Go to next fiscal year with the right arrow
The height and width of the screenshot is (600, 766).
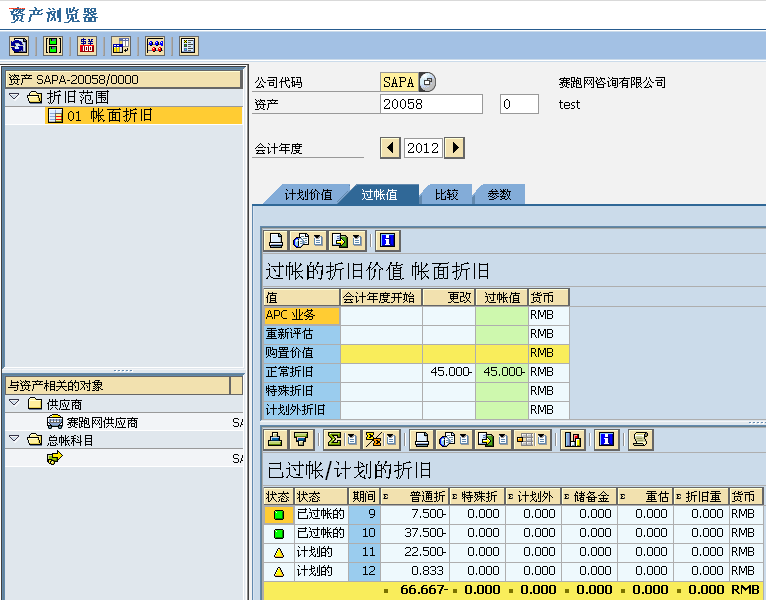point(455,148)
